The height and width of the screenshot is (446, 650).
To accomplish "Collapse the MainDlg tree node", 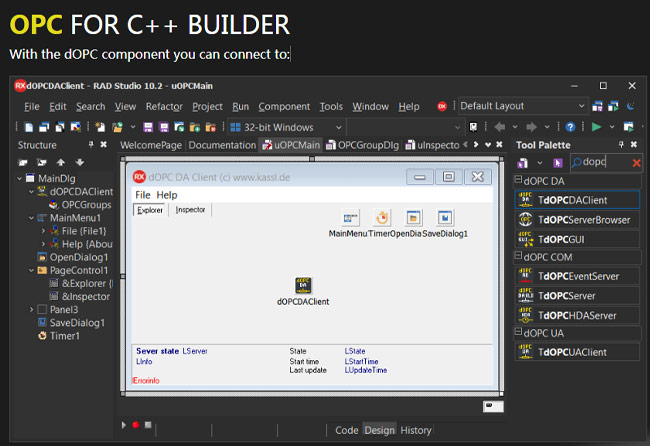I will pyautogui.click(x=19, y=179).
